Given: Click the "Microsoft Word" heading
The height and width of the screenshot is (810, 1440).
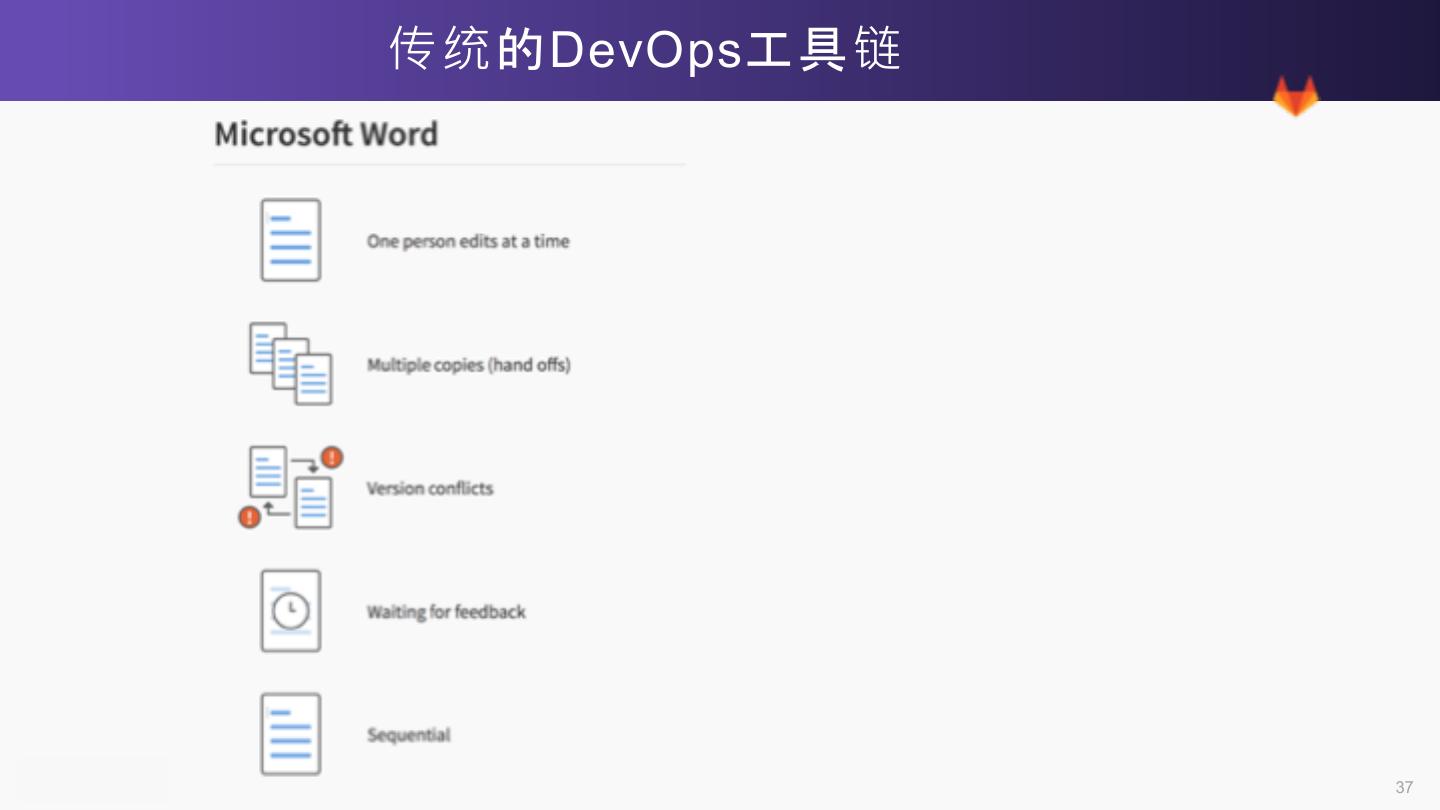Looking at the screenshot, I should coord(326,134).
